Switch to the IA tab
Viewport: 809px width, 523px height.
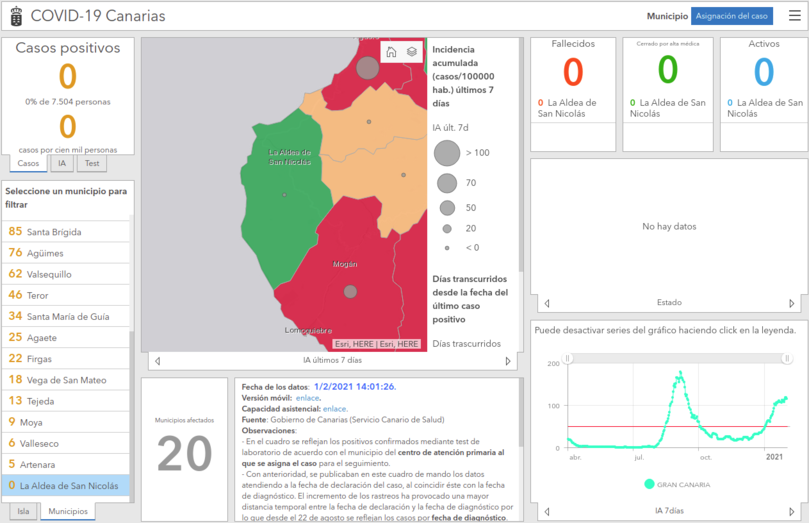pyautogui.click(x=62, y=163)
